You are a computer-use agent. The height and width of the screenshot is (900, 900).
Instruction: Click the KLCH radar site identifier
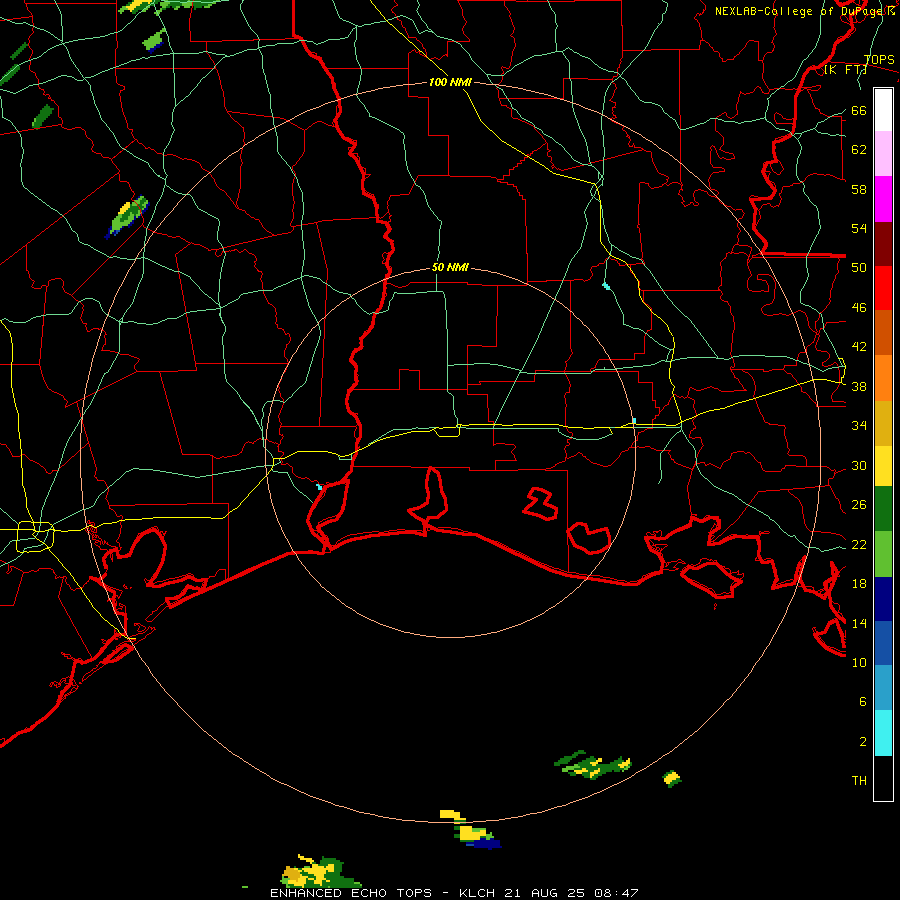click(x=479, y=893)
